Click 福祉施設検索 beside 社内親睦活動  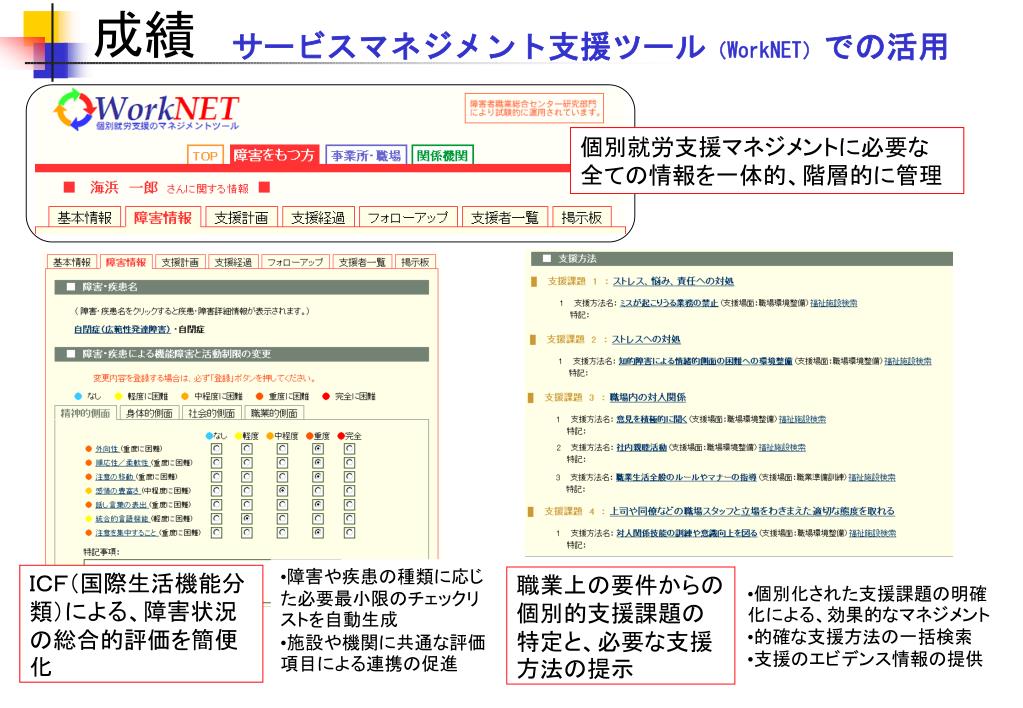coord(782,448)
